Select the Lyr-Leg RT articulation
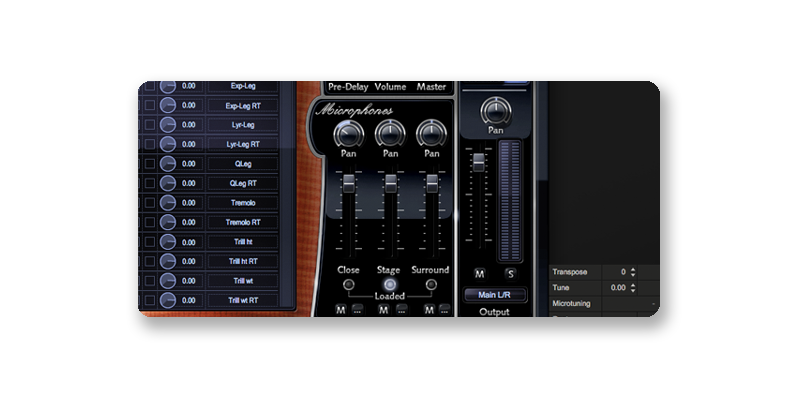This screenshot has width=800, height=400. [x=243, y=144]
